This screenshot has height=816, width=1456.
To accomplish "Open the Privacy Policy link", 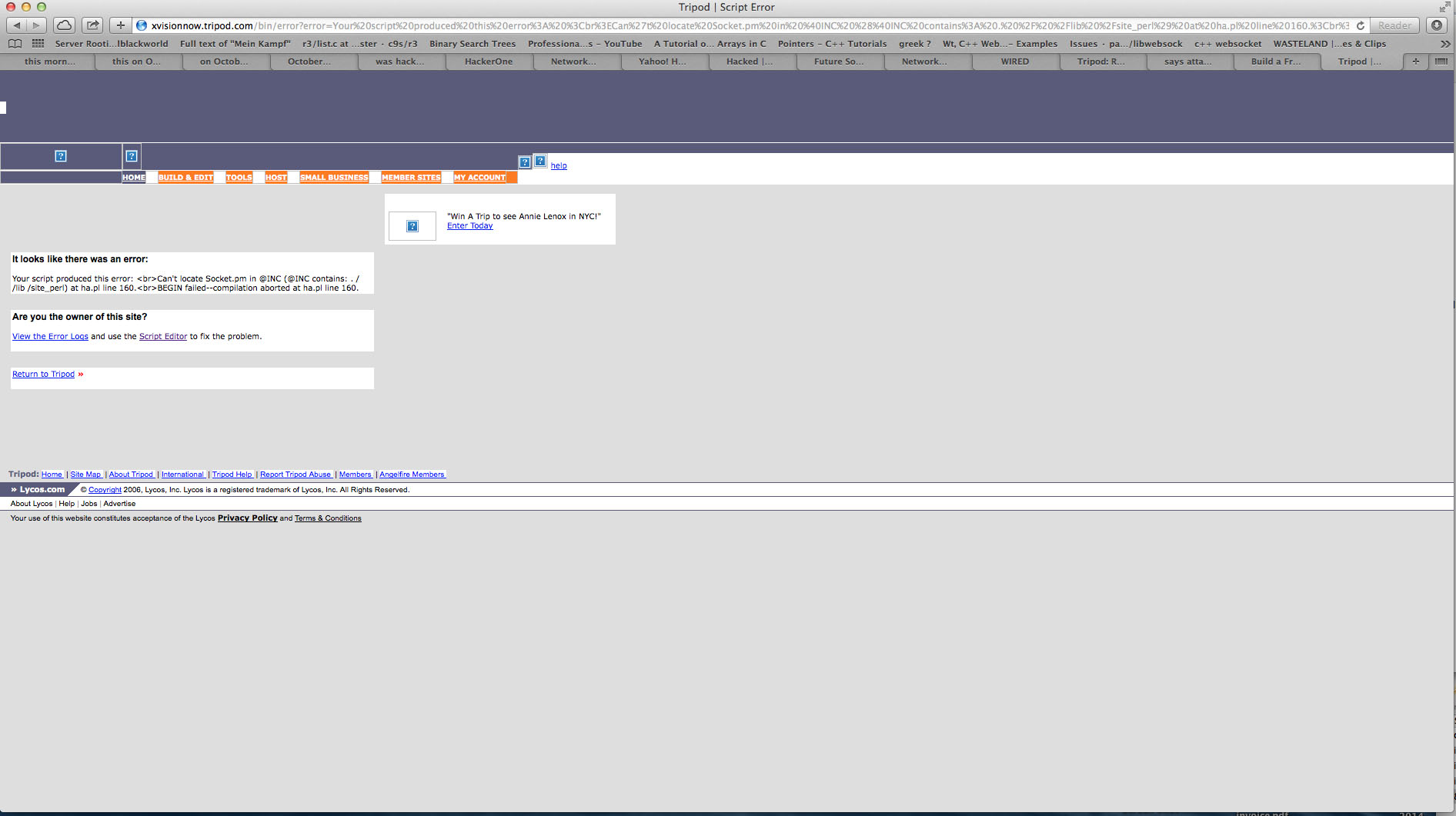I will (x=247, y=518).
